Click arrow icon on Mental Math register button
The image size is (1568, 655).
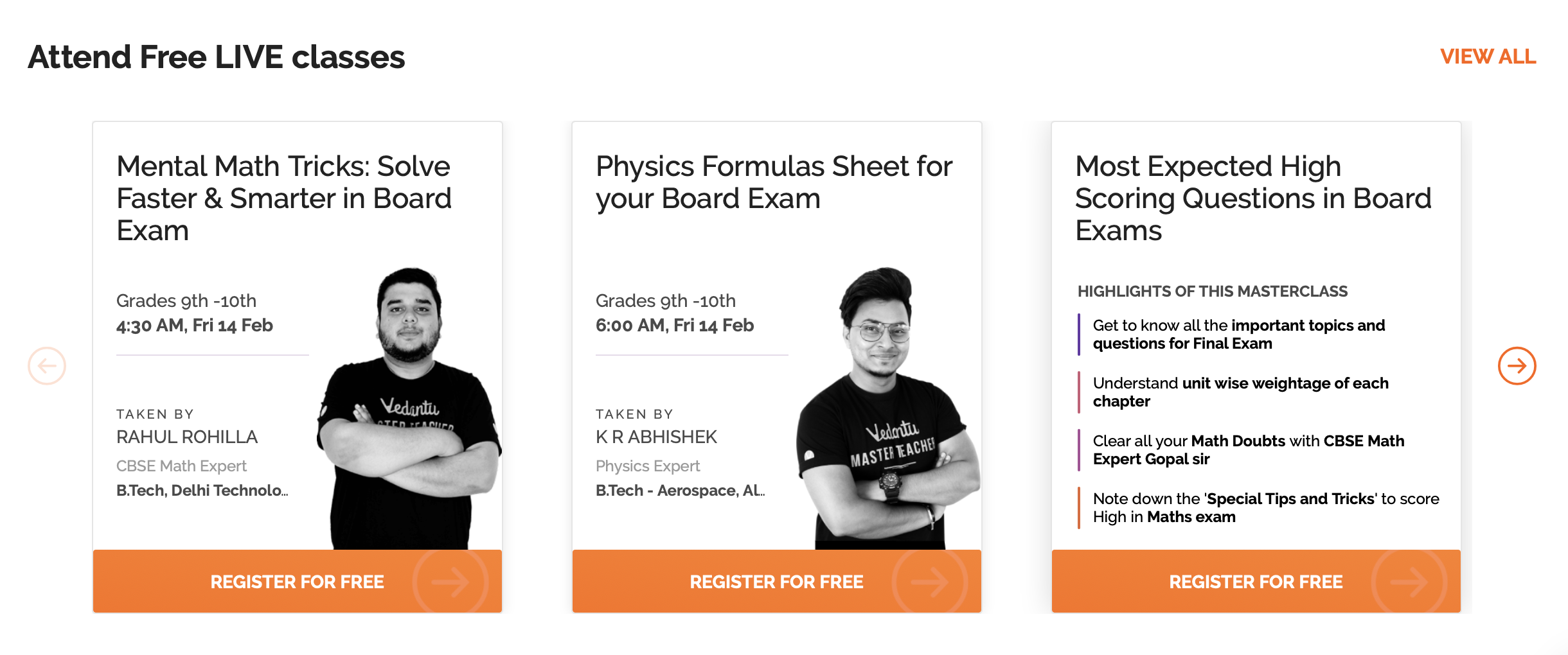pos(450,582)
